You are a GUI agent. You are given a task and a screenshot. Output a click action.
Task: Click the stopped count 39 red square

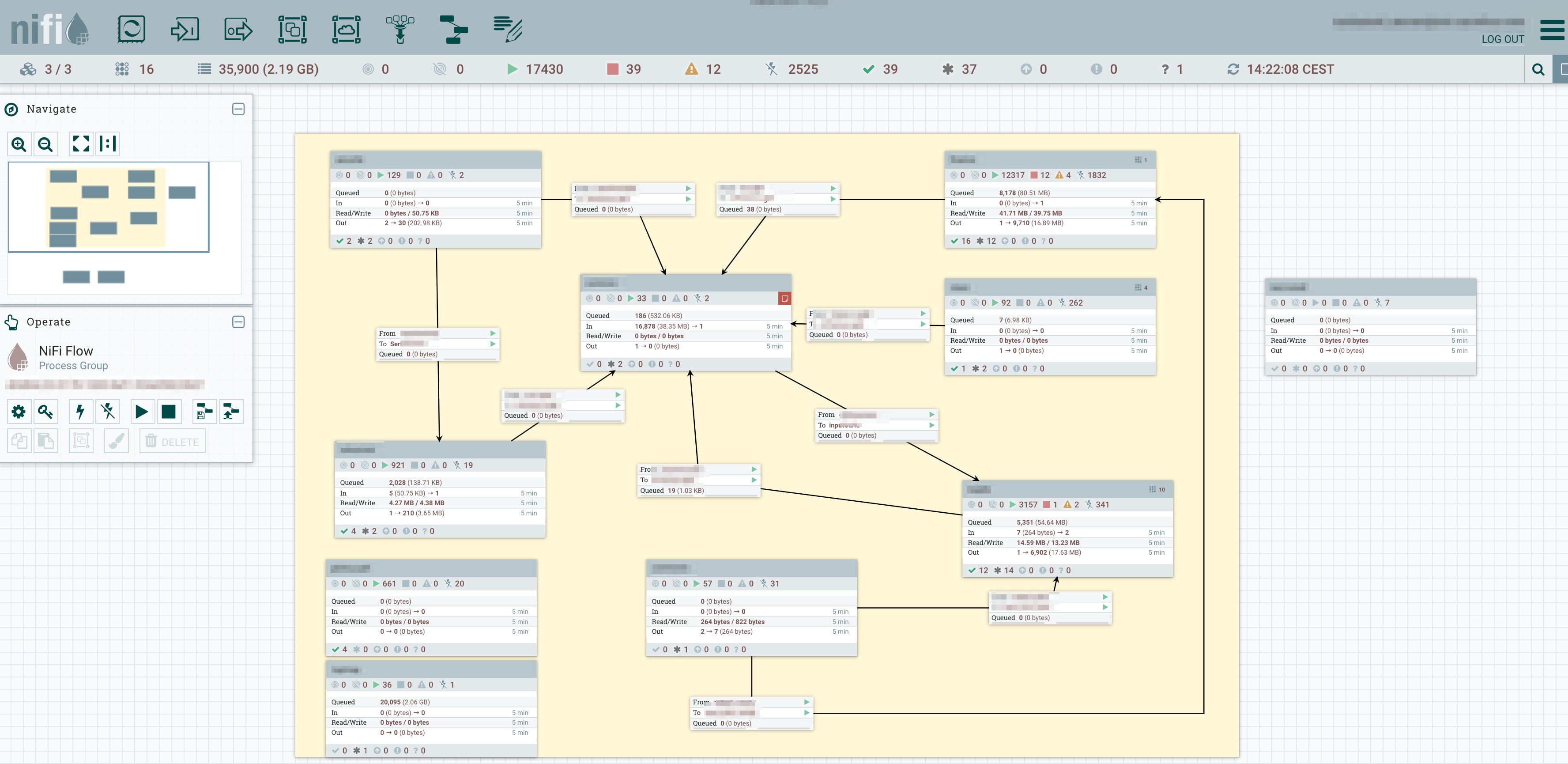coord(624,69)
